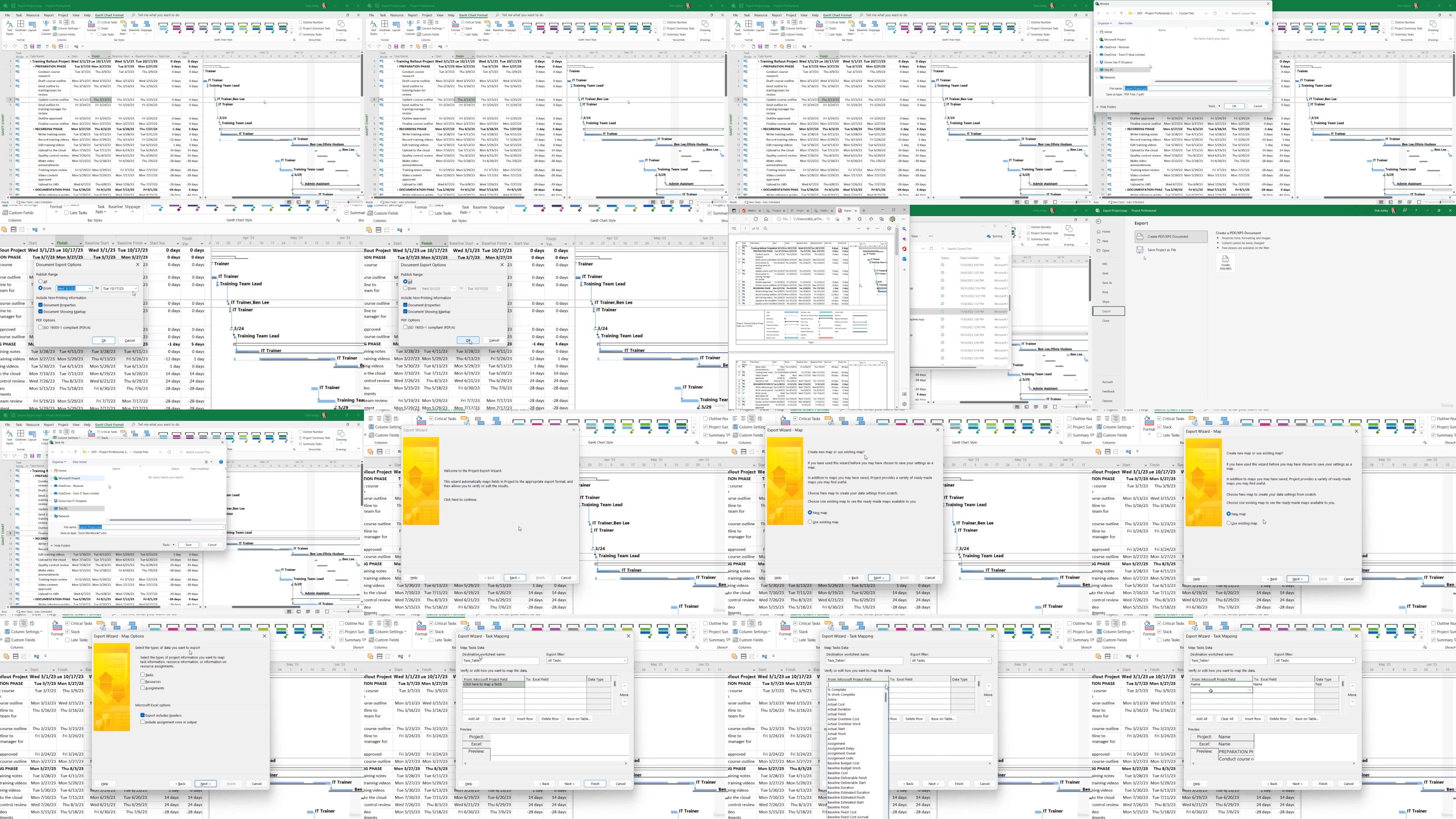The width and height of the screenshot is (1456, 819).
Task: Expand Network in Browse dialog folder tree
Action: pos(1097,77)
